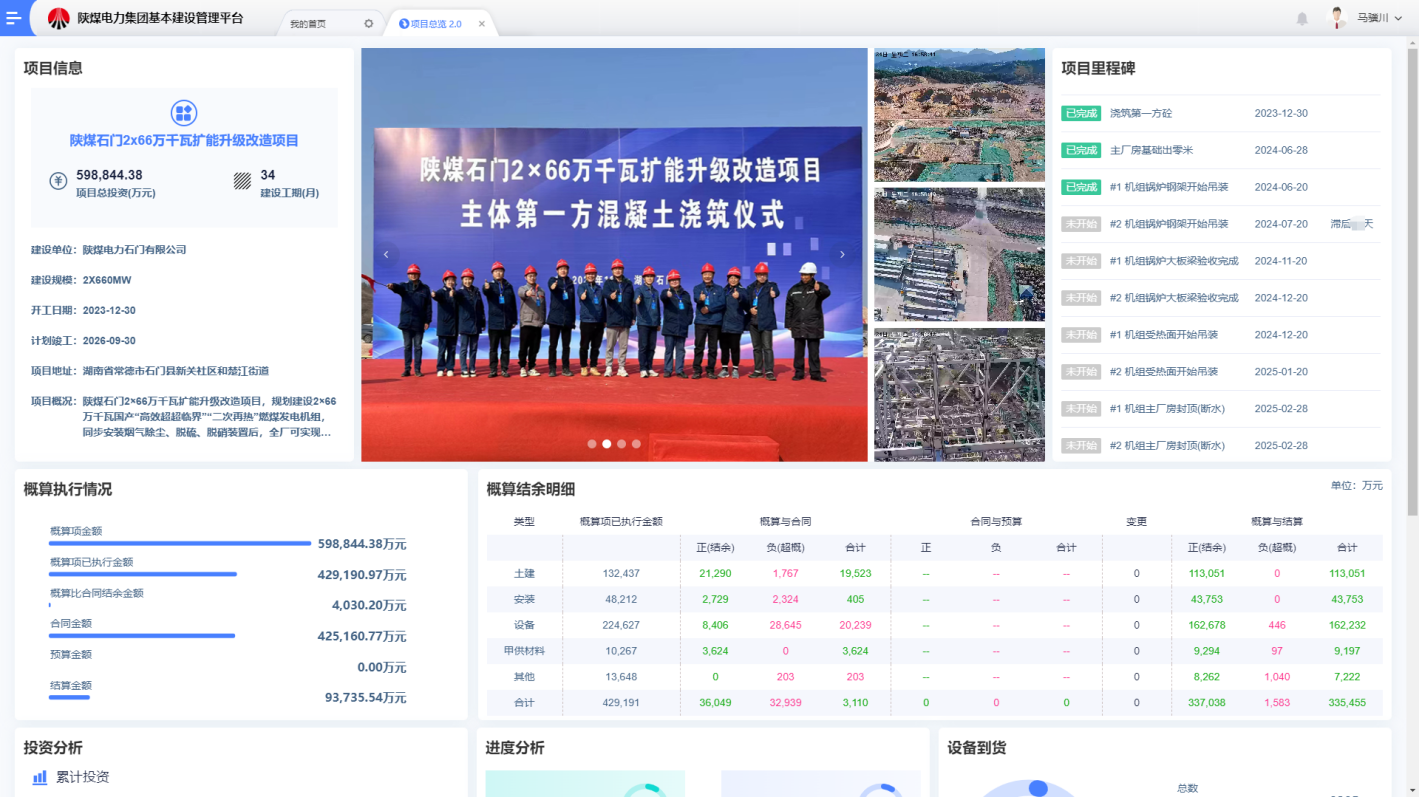
Task: Select milestone #2 机组受热面开始吊装
Action: [x=1164, y=371]
